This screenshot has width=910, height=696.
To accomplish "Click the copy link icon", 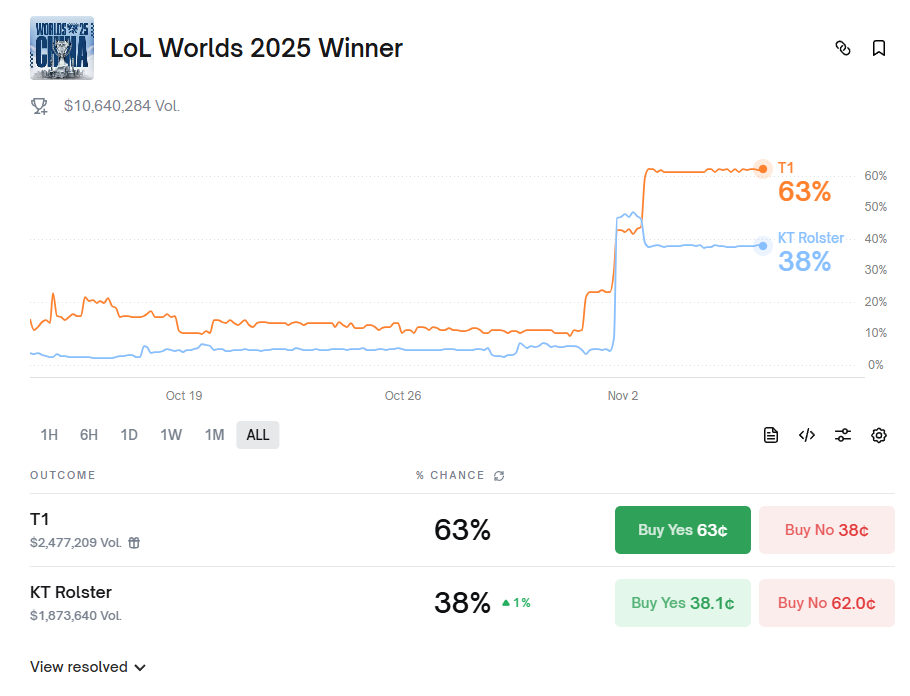I will pos(843,48).
